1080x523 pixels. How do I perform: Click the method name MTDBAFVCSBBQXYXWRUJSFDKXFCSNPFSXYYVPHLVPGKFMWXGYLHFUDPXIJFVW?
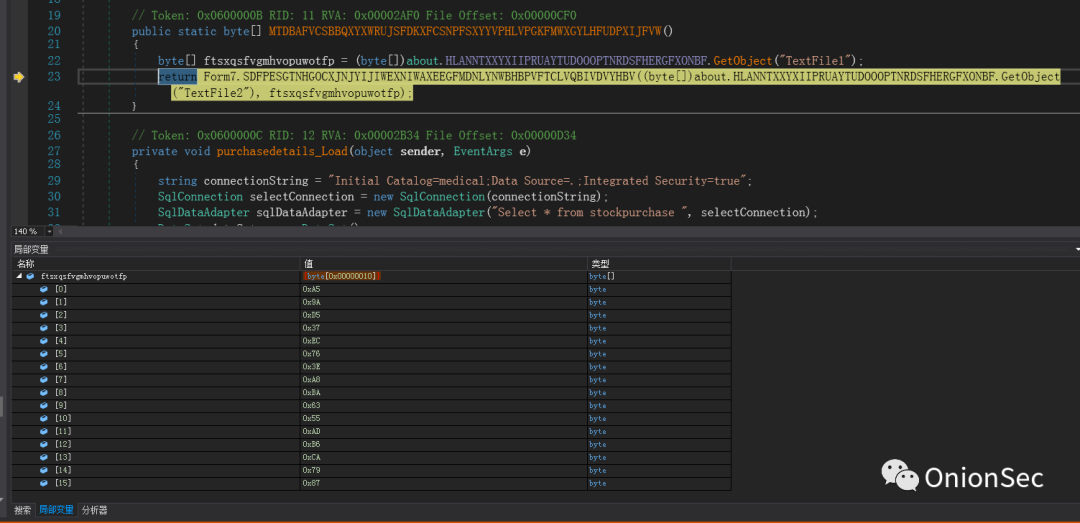click(466, 31)
